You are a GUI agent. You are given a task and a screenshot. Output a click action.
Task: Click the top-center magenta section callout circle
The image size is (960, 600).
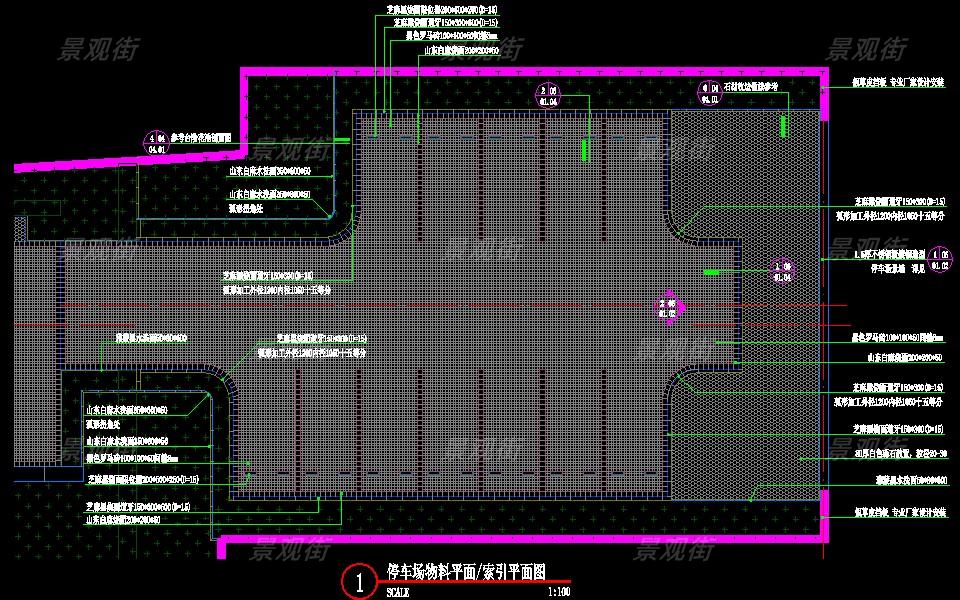pyautogui.click(x=549, y=96)
